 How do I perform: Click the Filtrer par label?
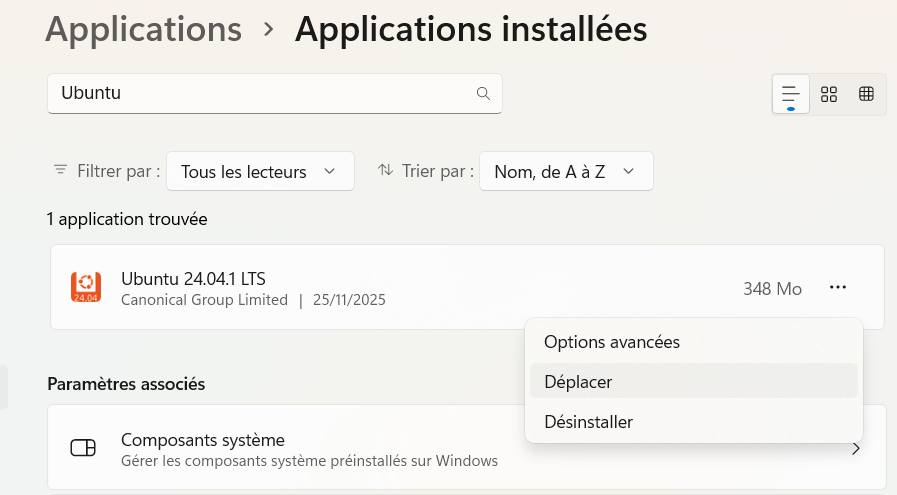118,171
